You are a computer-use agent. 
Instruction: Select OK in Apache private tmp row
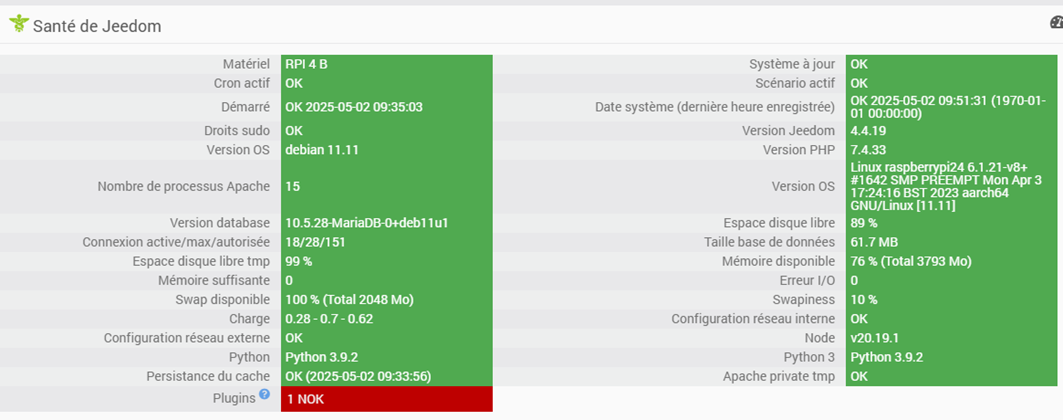(x=859, y=376)
